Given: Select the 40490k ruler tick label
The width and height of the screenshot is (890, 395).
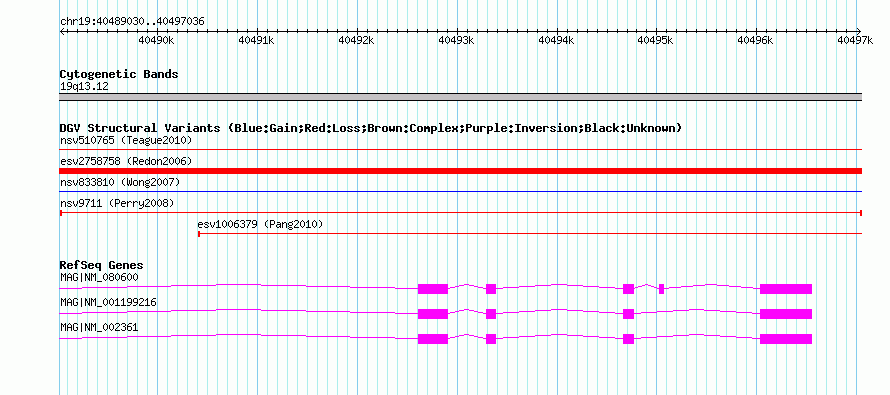Looking at the screenshot, I should coord(156,40).
